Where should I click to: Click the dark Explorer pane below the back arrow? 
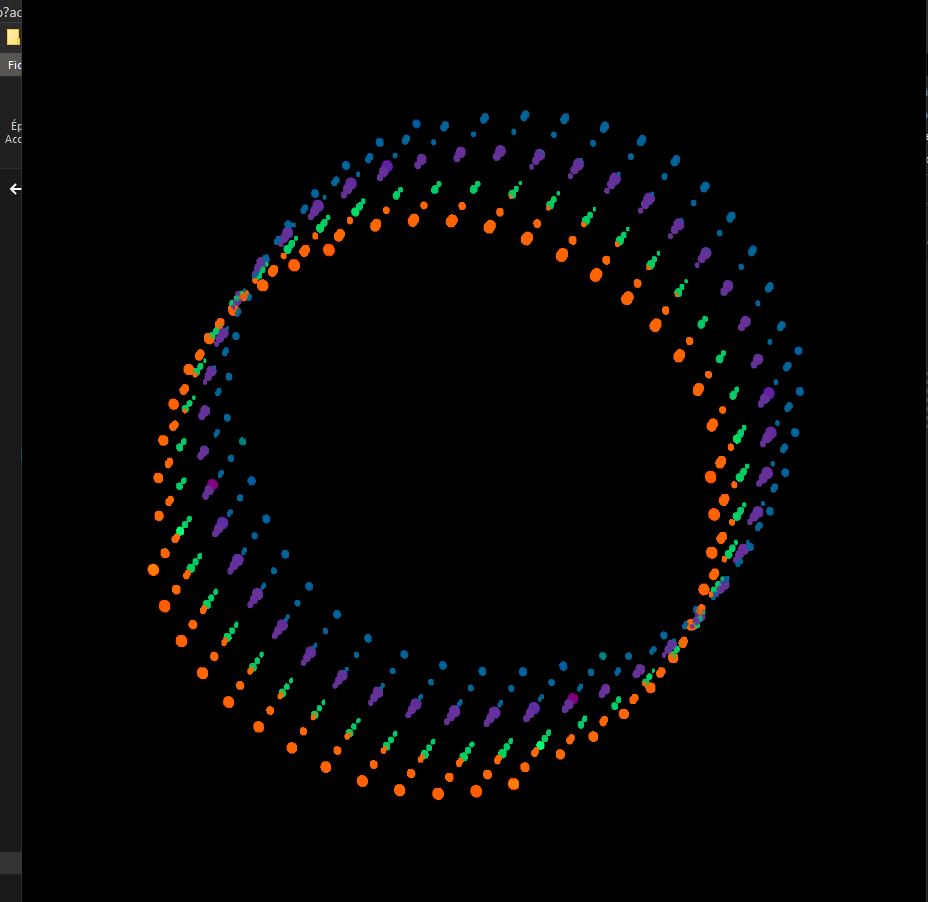(10, 500)
